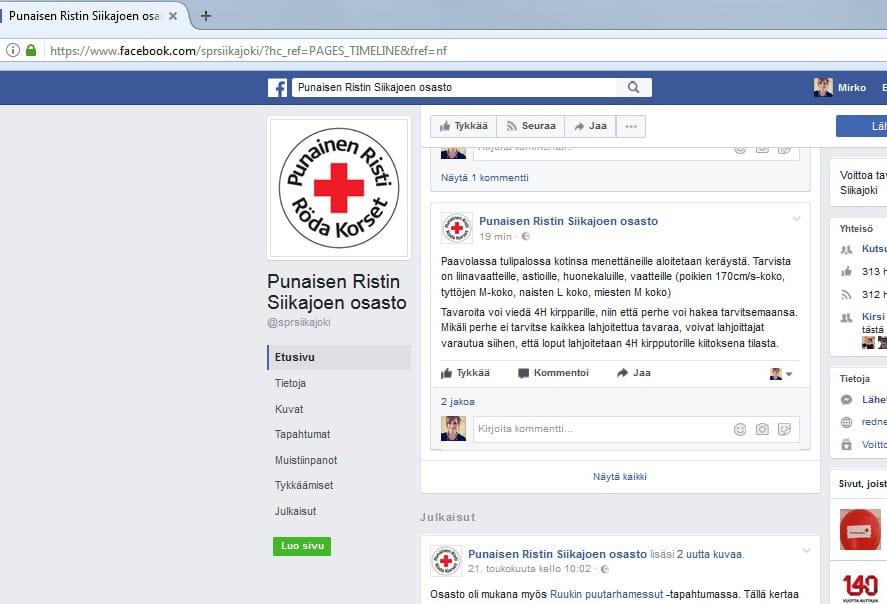
Task: Like the Paavolassa fire collection post
Action: (465, 373)
